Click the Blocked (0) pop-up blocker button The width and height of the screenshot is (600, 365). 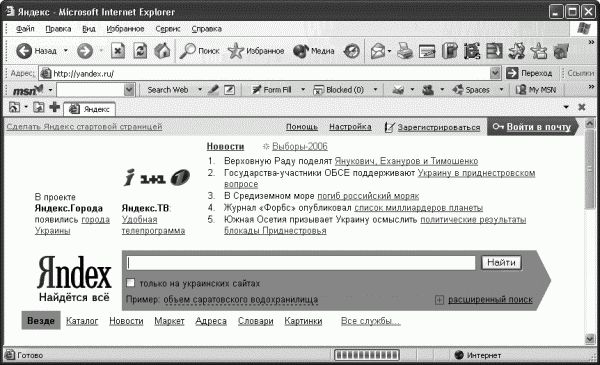coord(338,90)
